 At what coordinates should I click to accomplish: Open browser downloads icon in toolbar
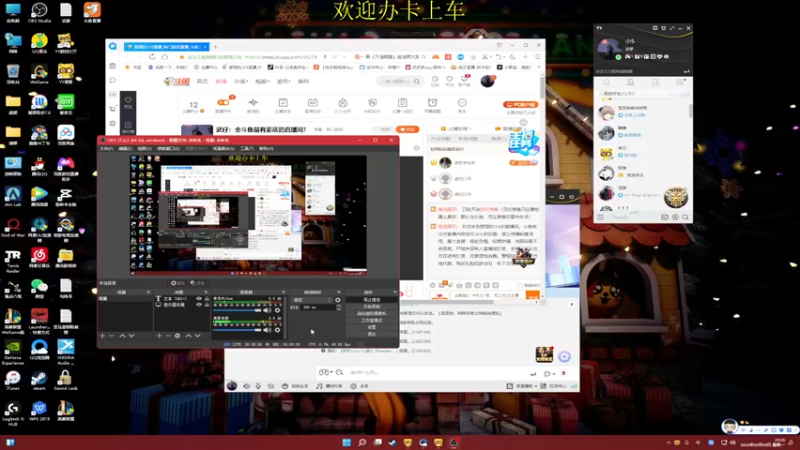(473, 57)
